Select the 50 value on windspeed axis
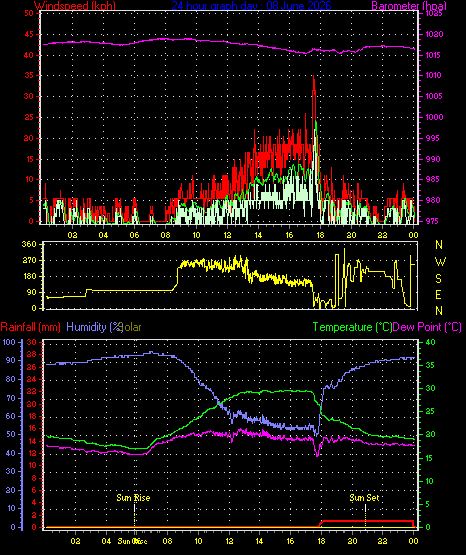This screenshot has width=466, height=555. pyautogui.click(x=29, y=13)
